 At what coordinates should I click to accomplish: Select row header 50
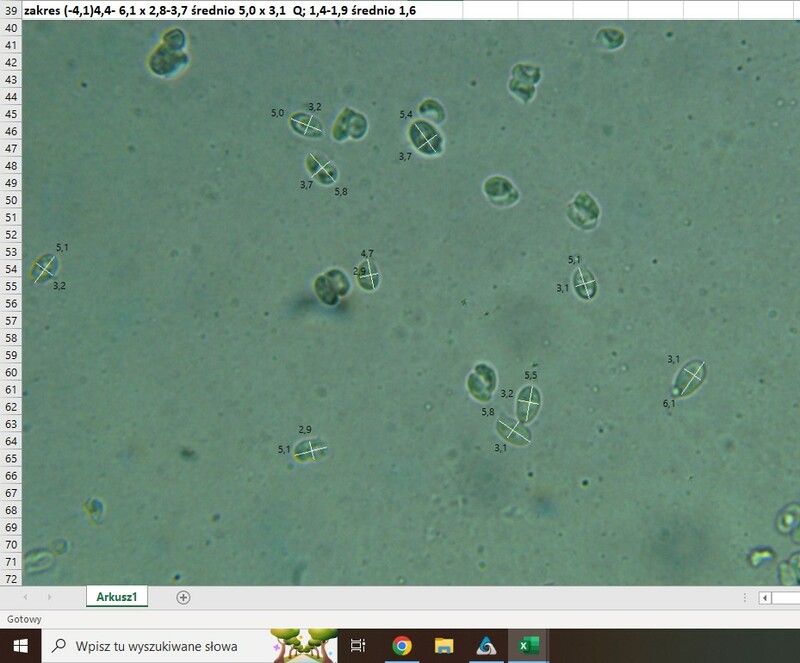(11, 200)
